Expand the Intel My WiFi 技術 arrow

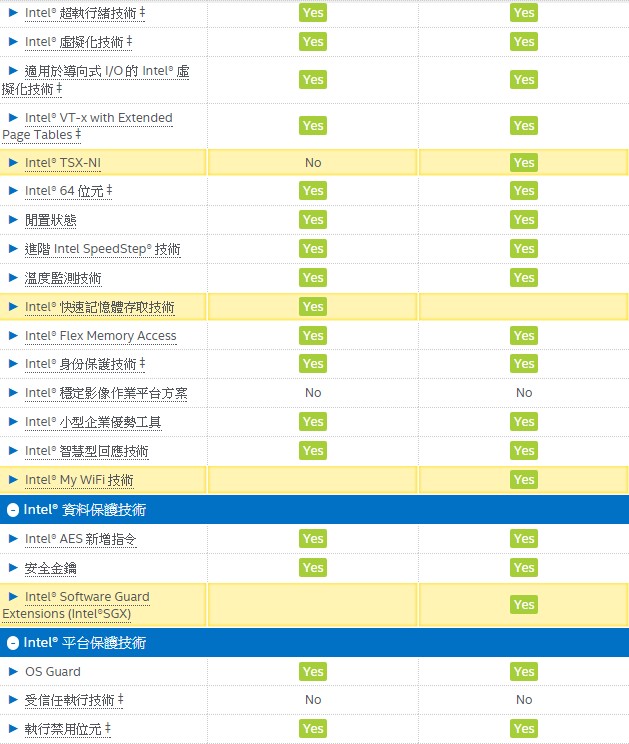coord(13,480)
